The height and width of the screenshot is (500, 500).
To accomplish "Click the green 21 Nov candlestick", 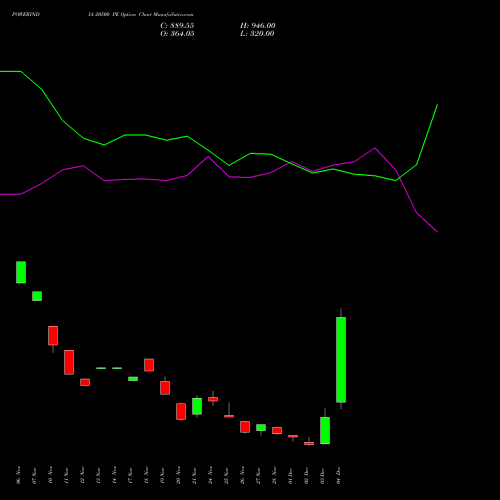I will [x=197, y=406].
